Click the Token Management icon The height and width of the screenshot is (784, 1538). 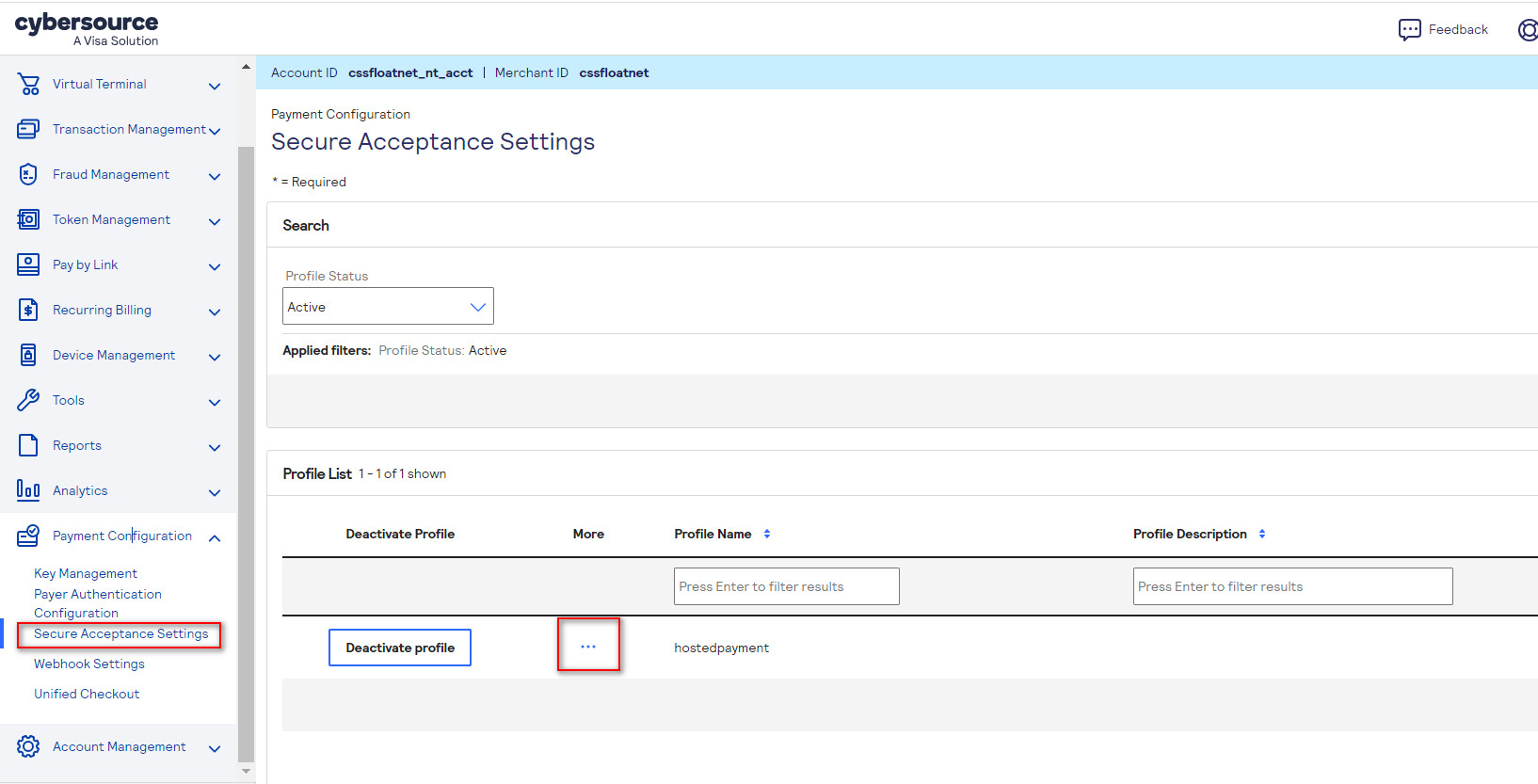click(28, 219)
